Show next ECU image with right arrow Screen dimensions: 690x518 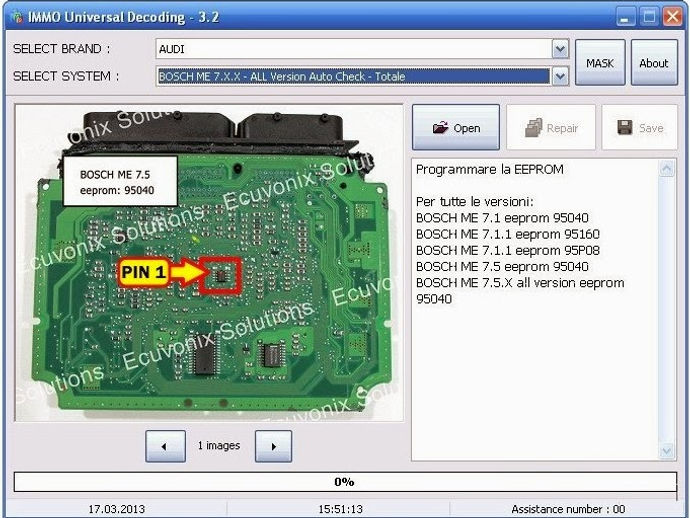pos(273,446)
